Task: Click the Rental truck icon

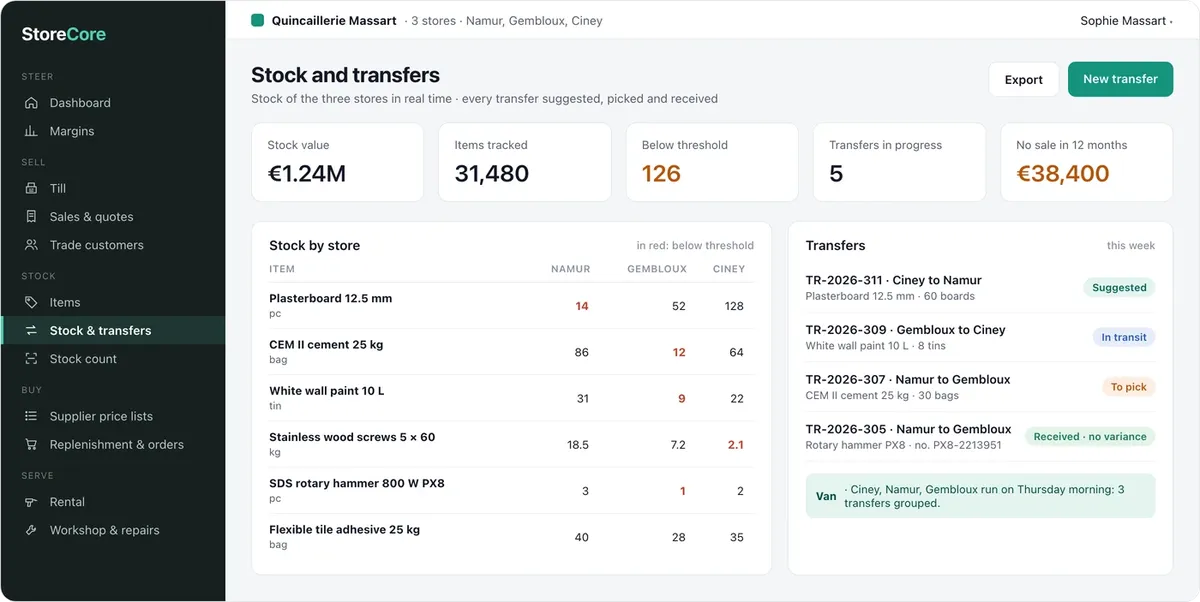Action: click(31, 502)
